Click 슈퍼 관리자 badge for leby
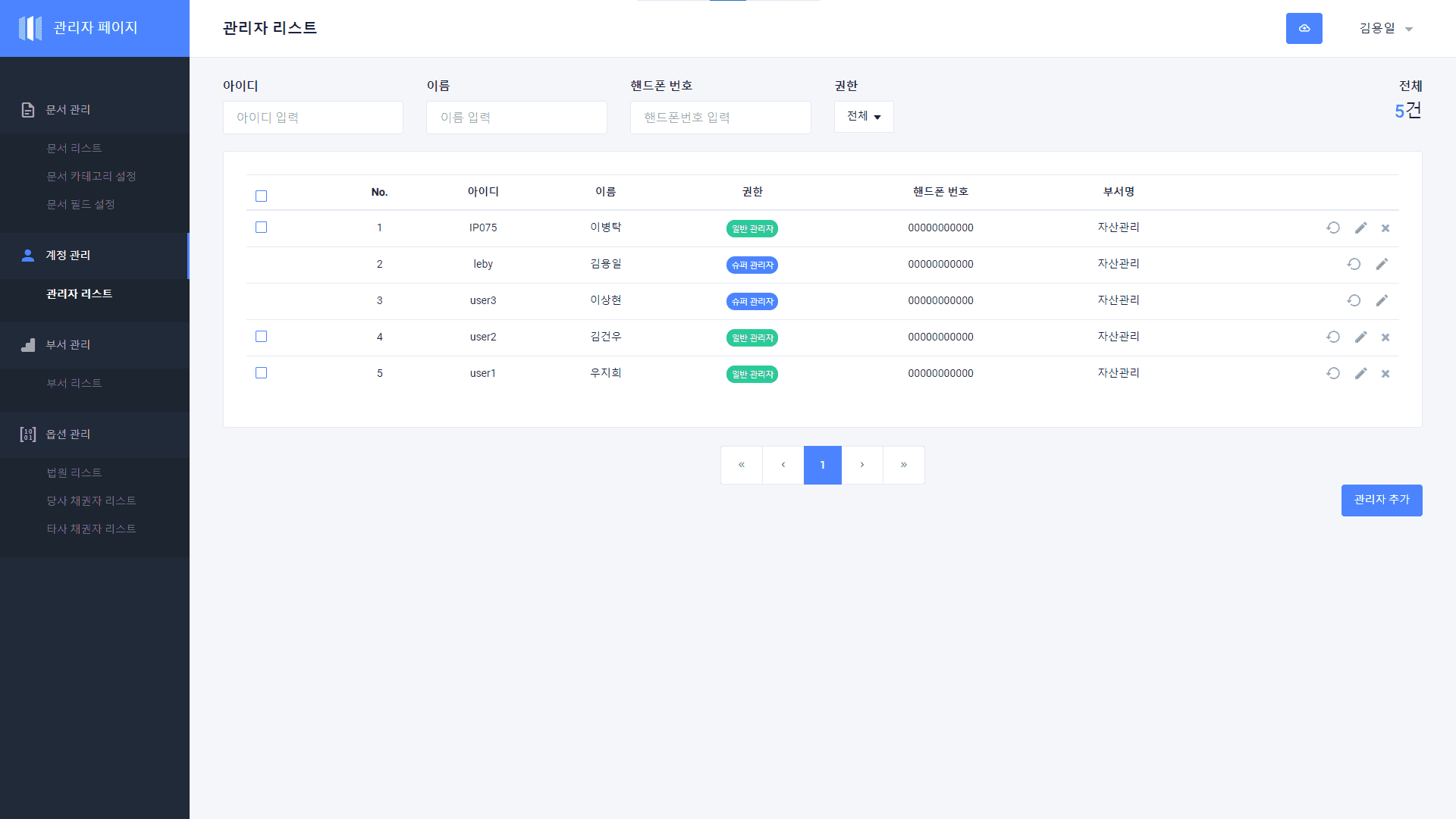1456x819 pixels. tap(752, 265)
